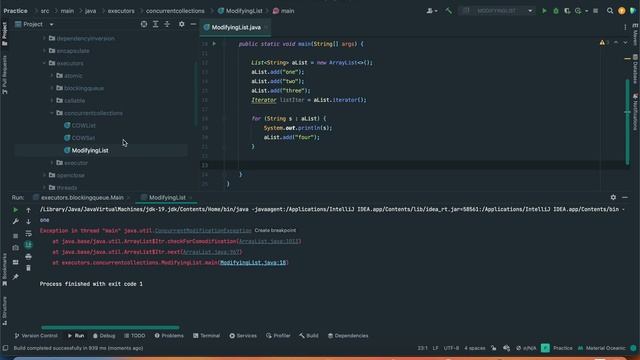Screen dimensions: 640x360
Task: Click the Create breakpoint link
Action: pyautogui.click(x=275, y=231)
